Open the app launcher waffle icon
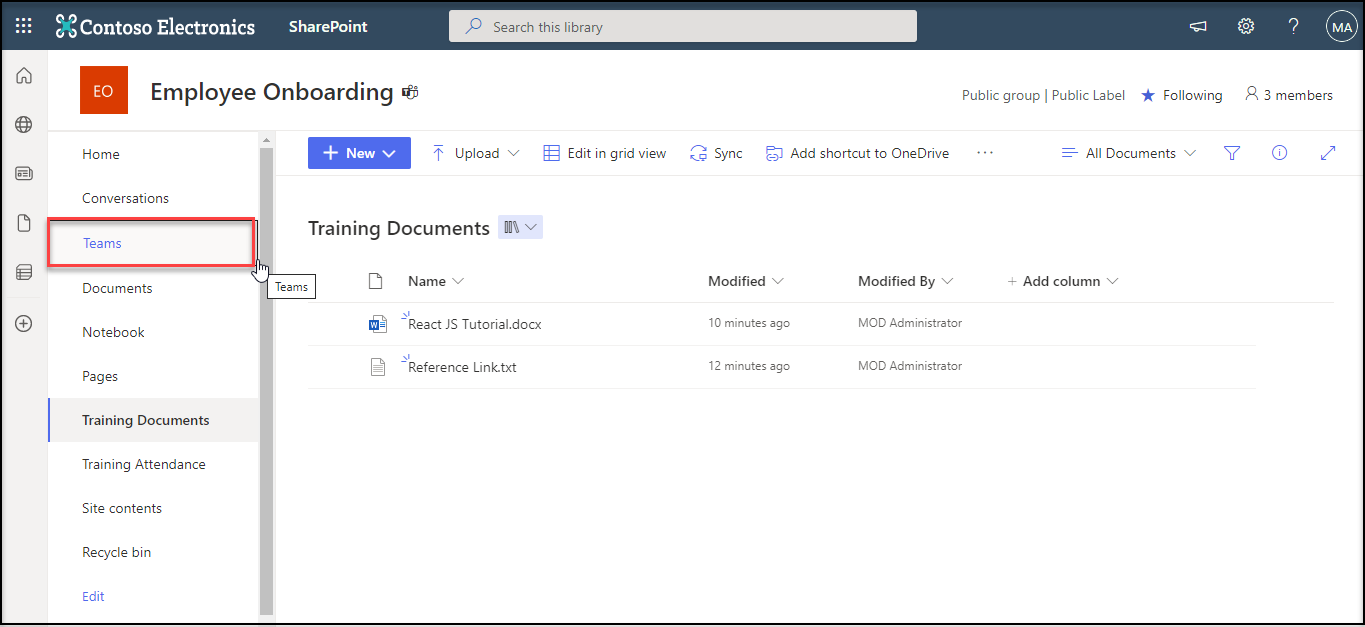Screen dimensions: 1365x627 [x=24, y=27]
